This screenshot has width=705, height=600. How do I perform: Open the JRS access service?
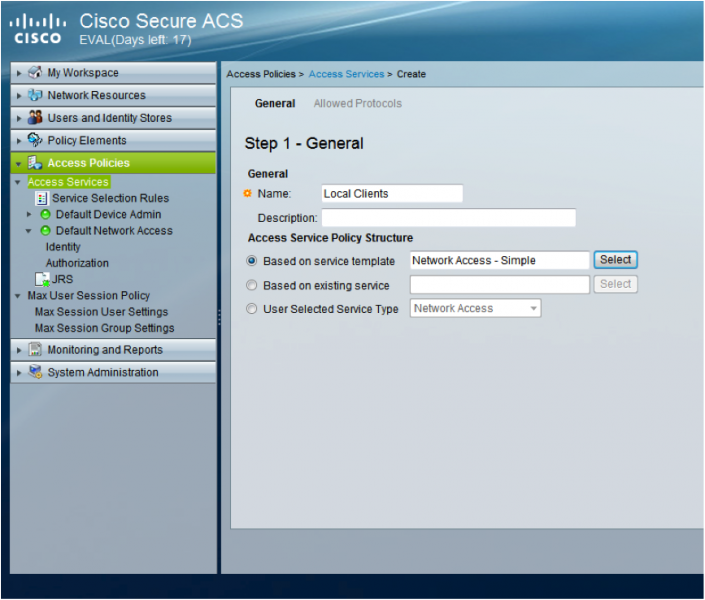tap(62, 279)
